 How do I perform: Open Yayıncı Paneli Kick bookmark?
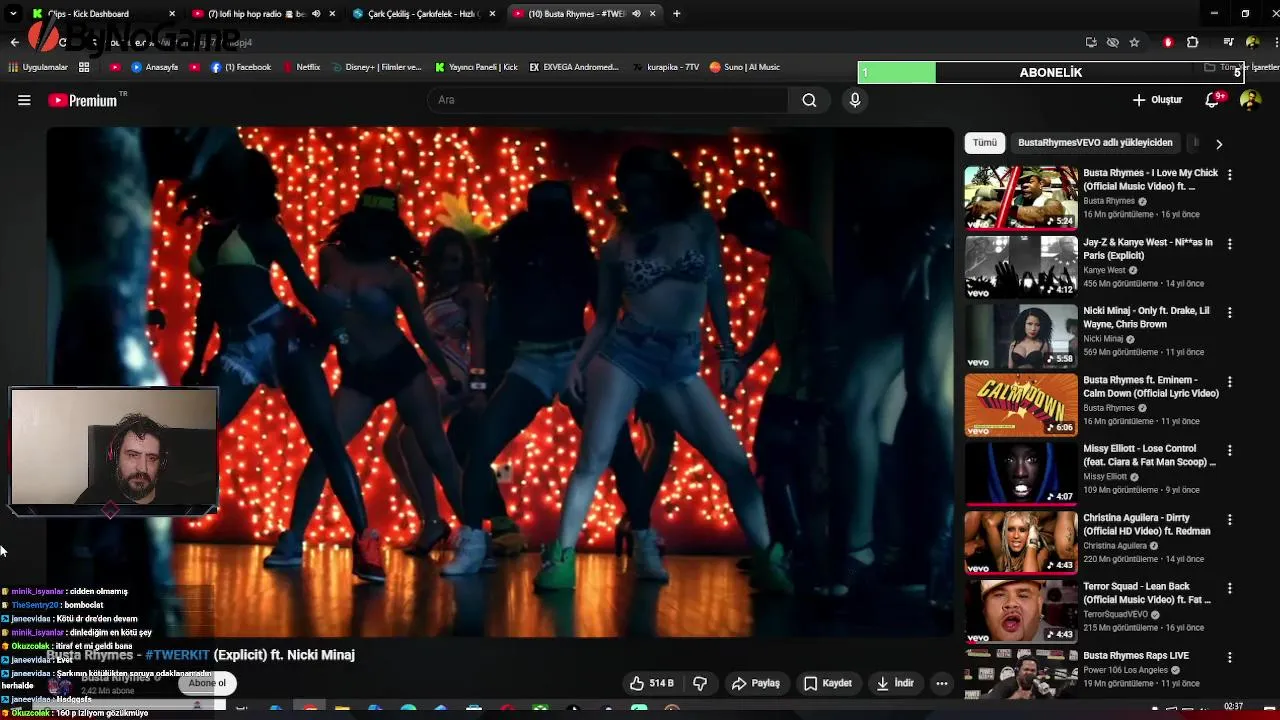coord(476,67)
